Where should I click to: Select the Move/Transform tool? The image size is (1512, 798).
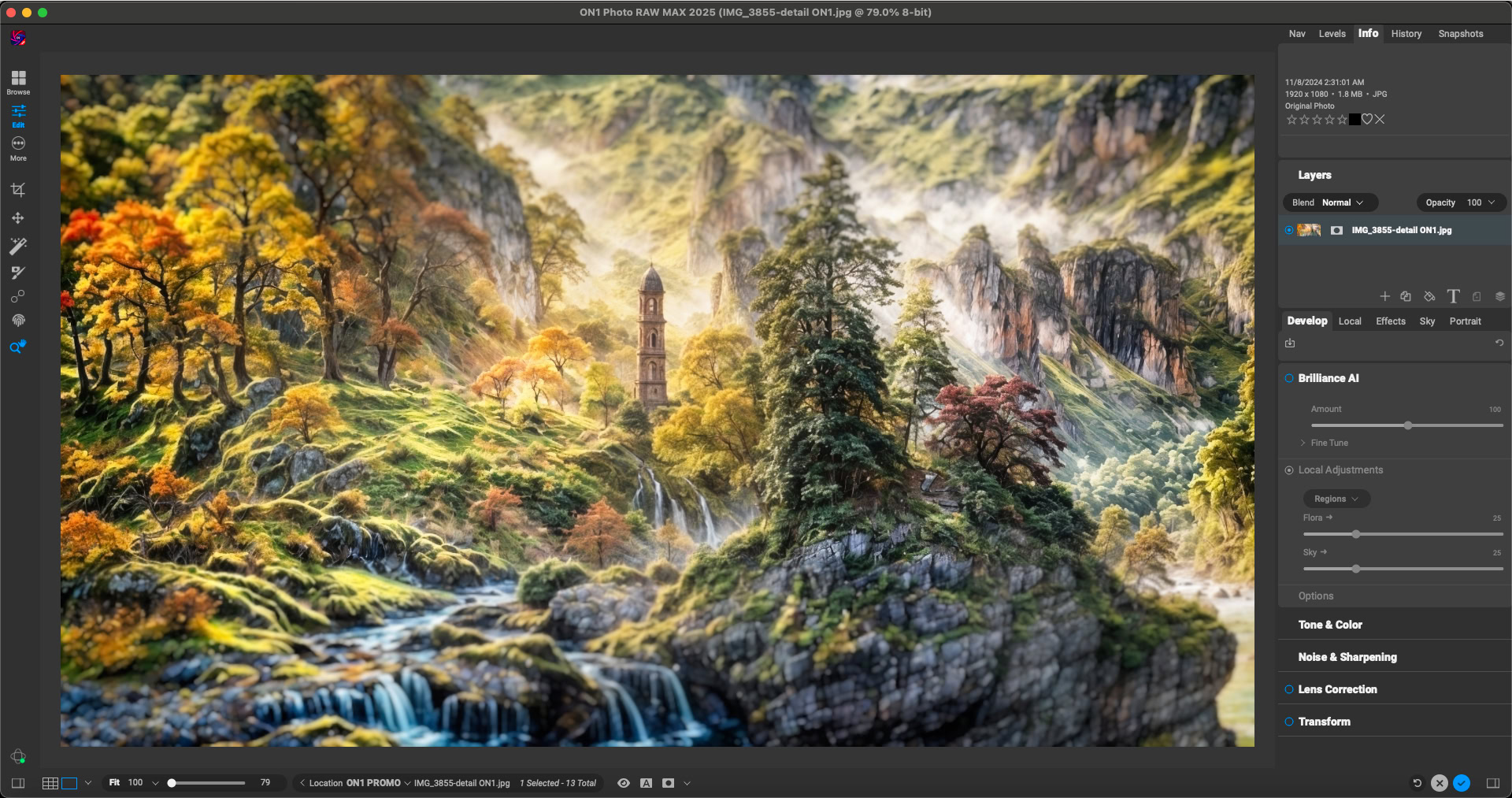[x=17, y=218]
